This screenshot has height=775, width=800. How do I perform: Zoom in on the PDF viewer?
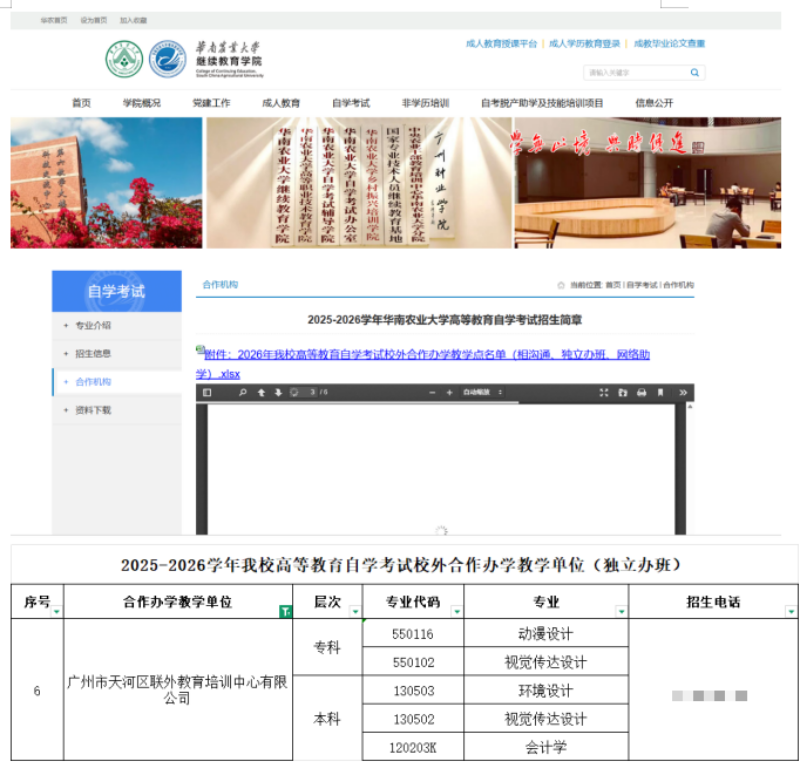tap(449, 392)
